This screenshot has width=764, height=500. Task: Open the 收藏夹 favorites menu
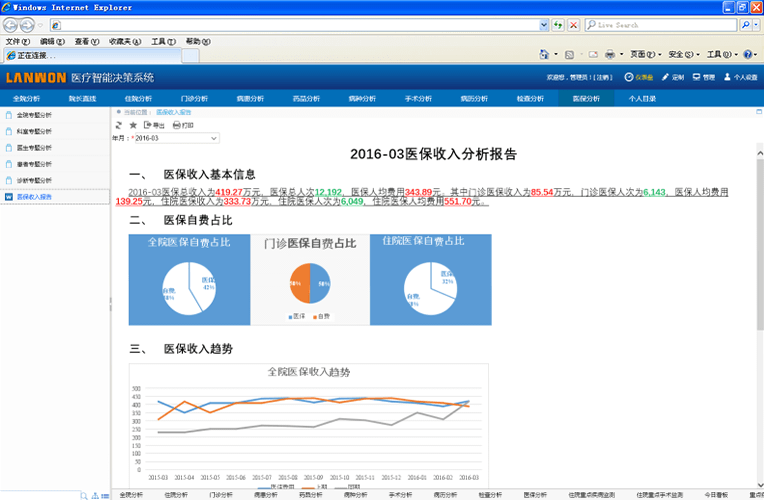(x=125, y=41)
